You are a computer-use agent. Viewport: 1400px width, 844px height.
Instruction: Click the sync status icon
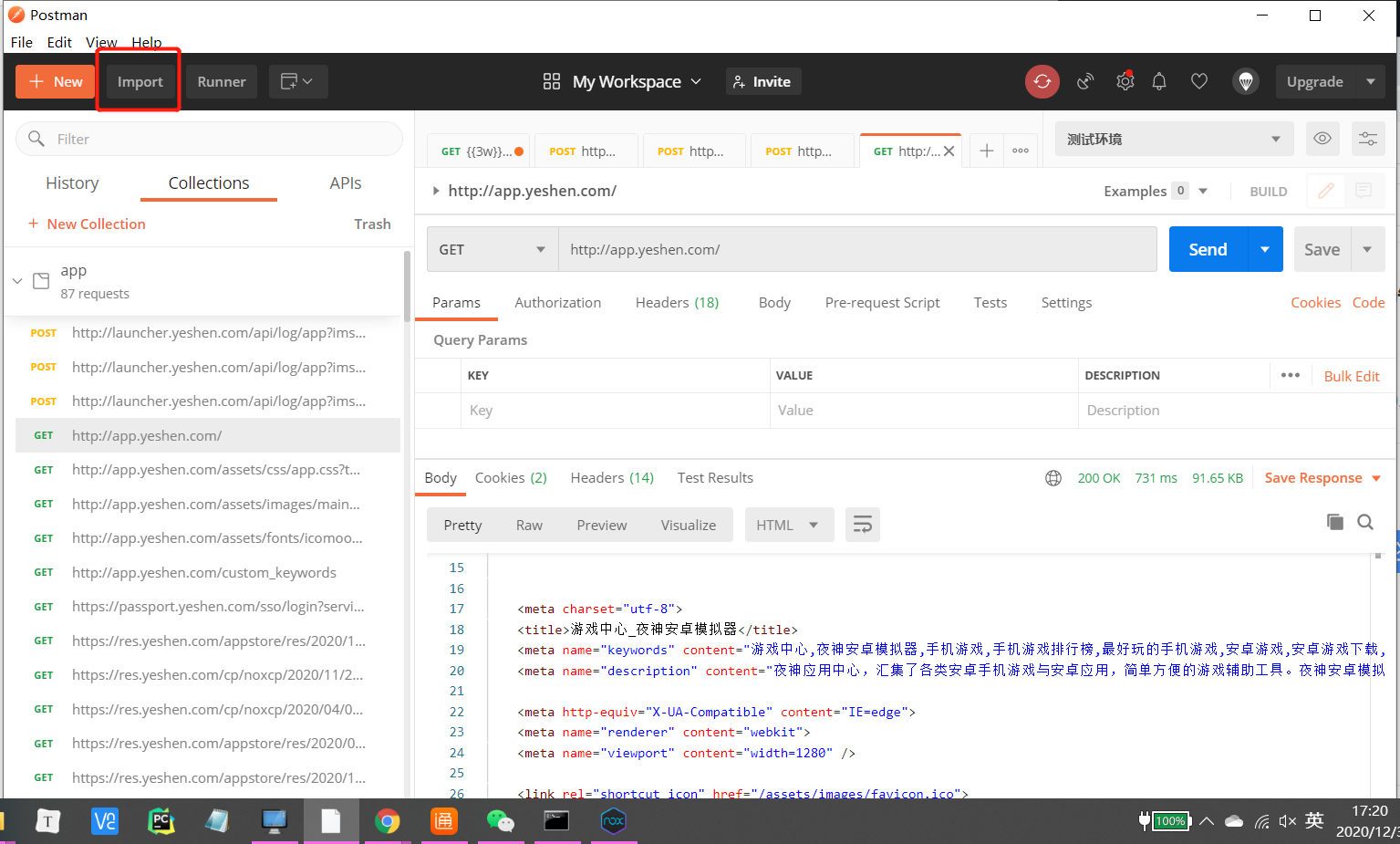pos(1042,81)
